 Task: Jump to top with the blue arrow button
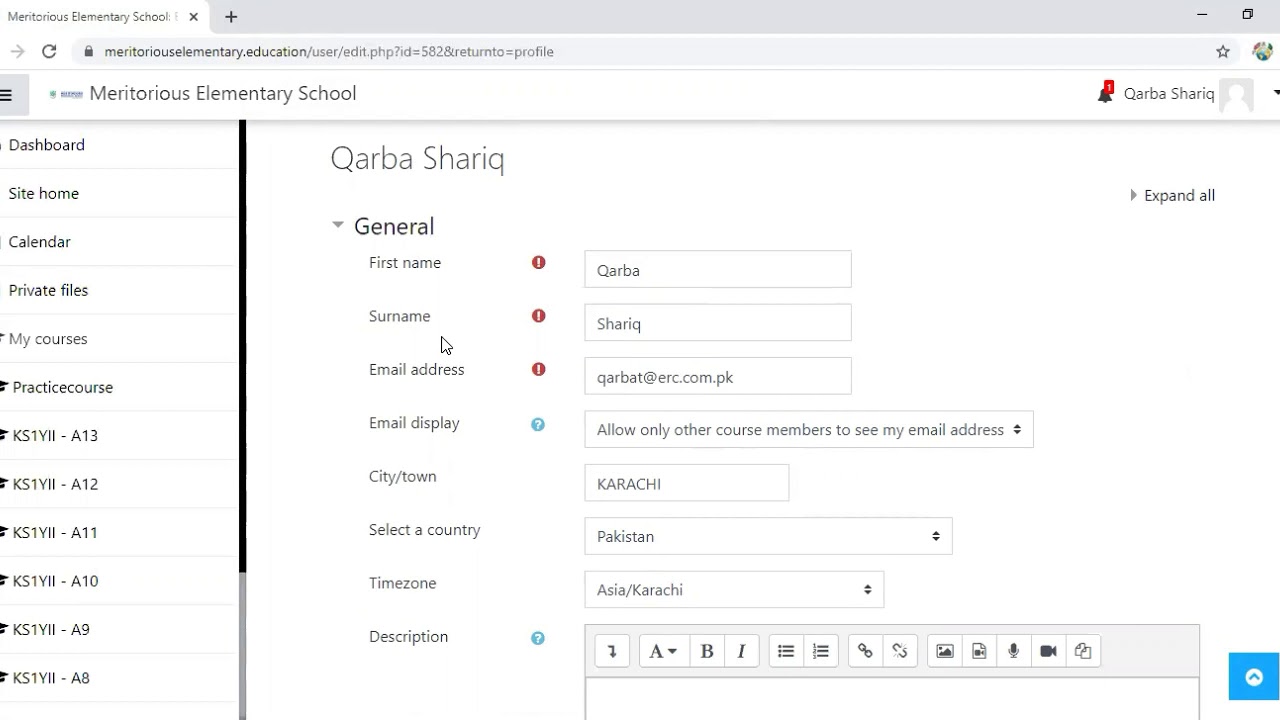pos(1254,677)
